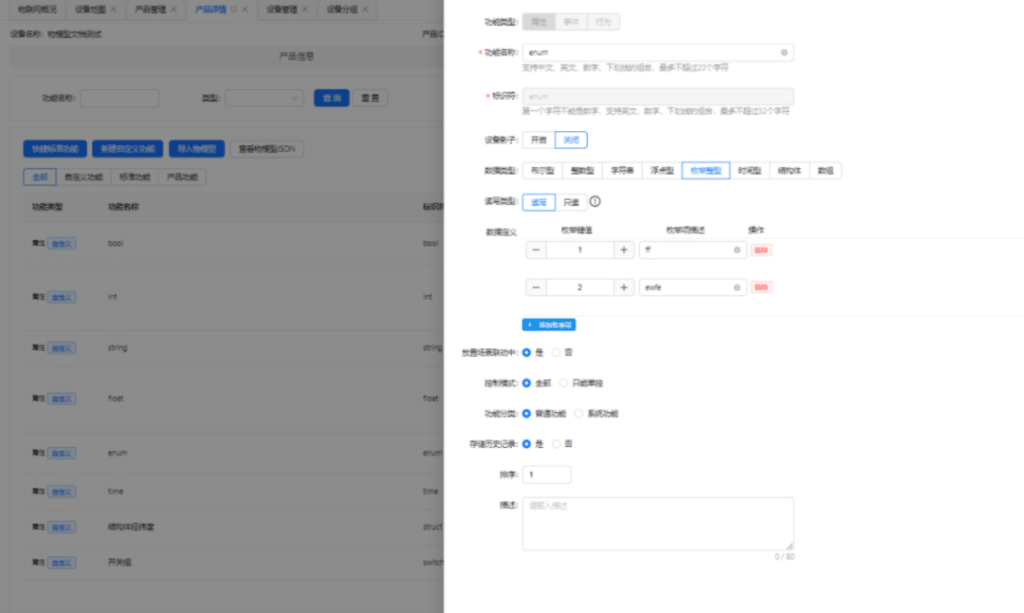
Task: Open the 类型 filter dropdown
Action: [x=262, y=98]
